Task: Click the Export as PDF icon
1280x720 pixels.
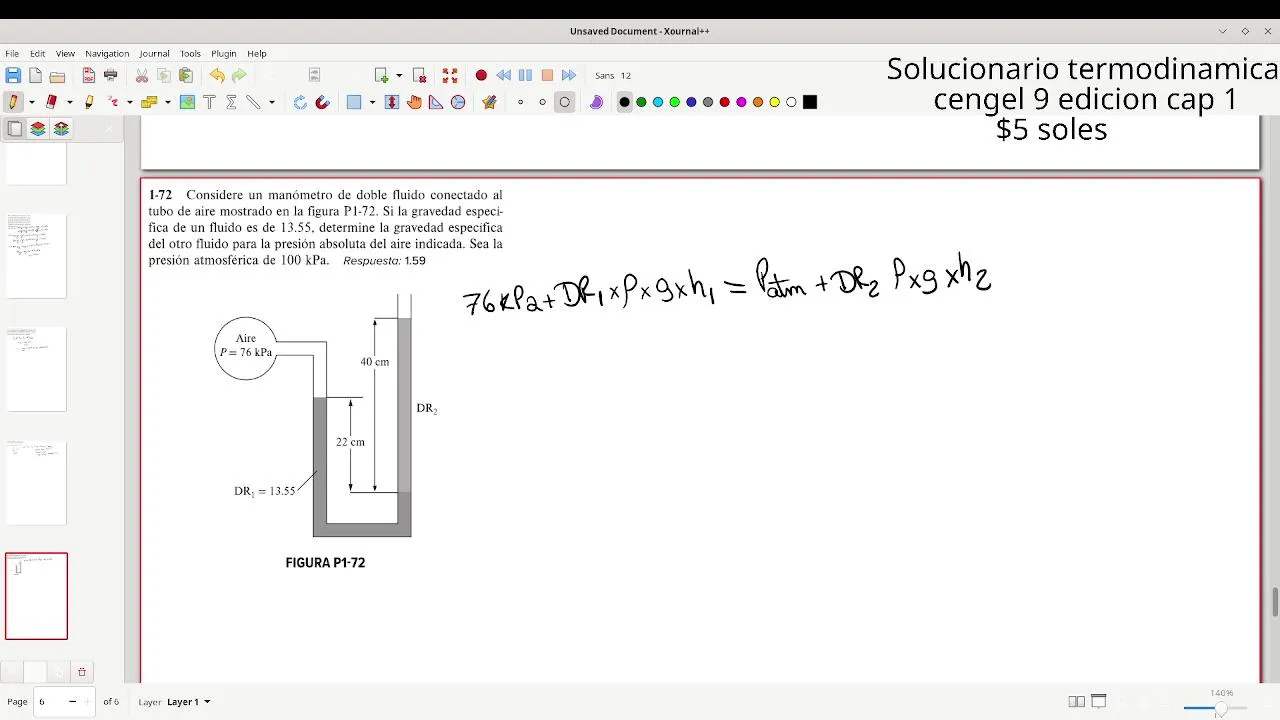Action: click(88, 75)
